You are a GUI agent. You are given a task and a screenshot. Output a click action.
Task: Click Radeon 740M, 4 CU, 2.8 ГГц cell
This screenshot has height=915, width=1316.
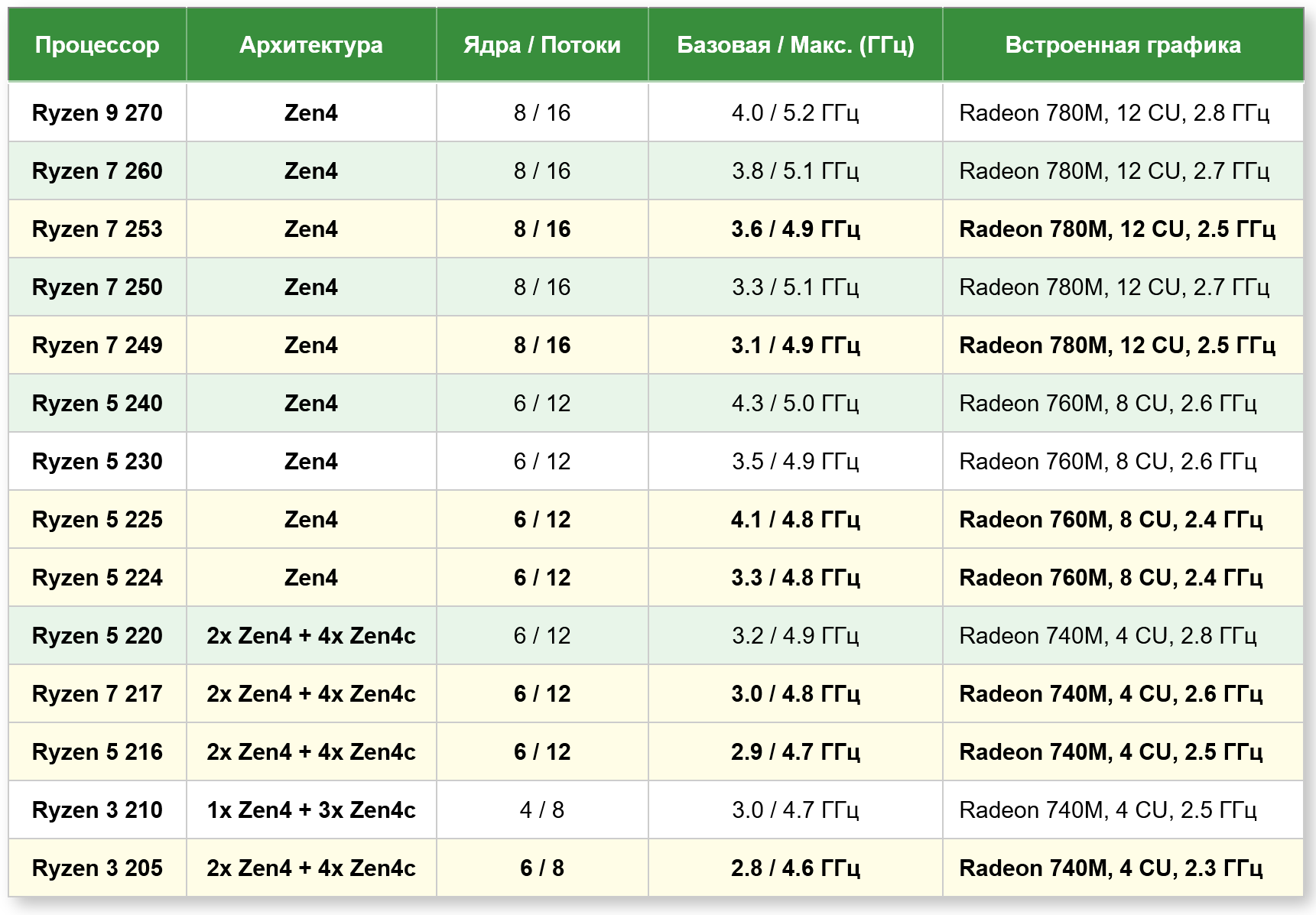tap(1123, 635)
